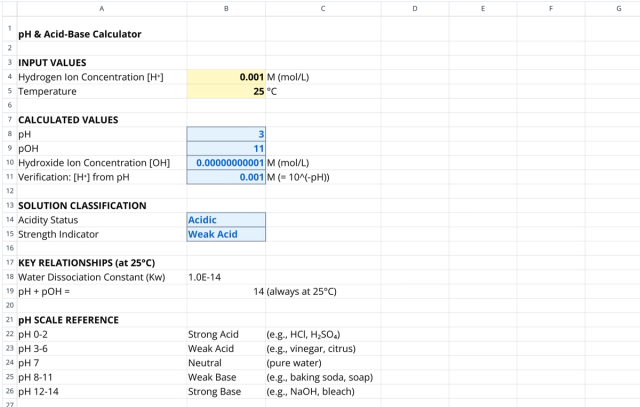This screenshot has height=407, width=640.
Task: Select column D header
Action: (x=415, y=9)
